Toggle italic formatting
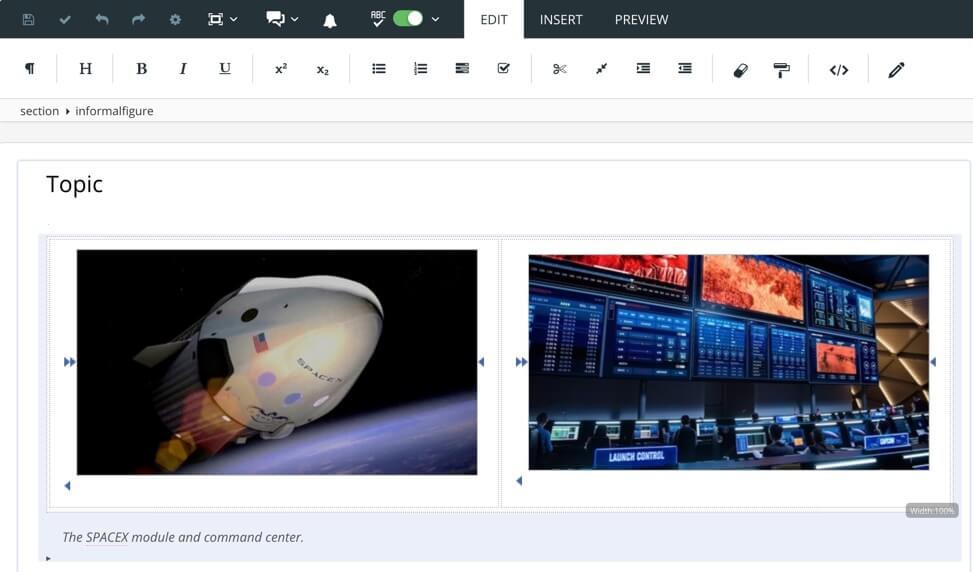The width and height of the screenshot is (973, 572). [182, 68]
